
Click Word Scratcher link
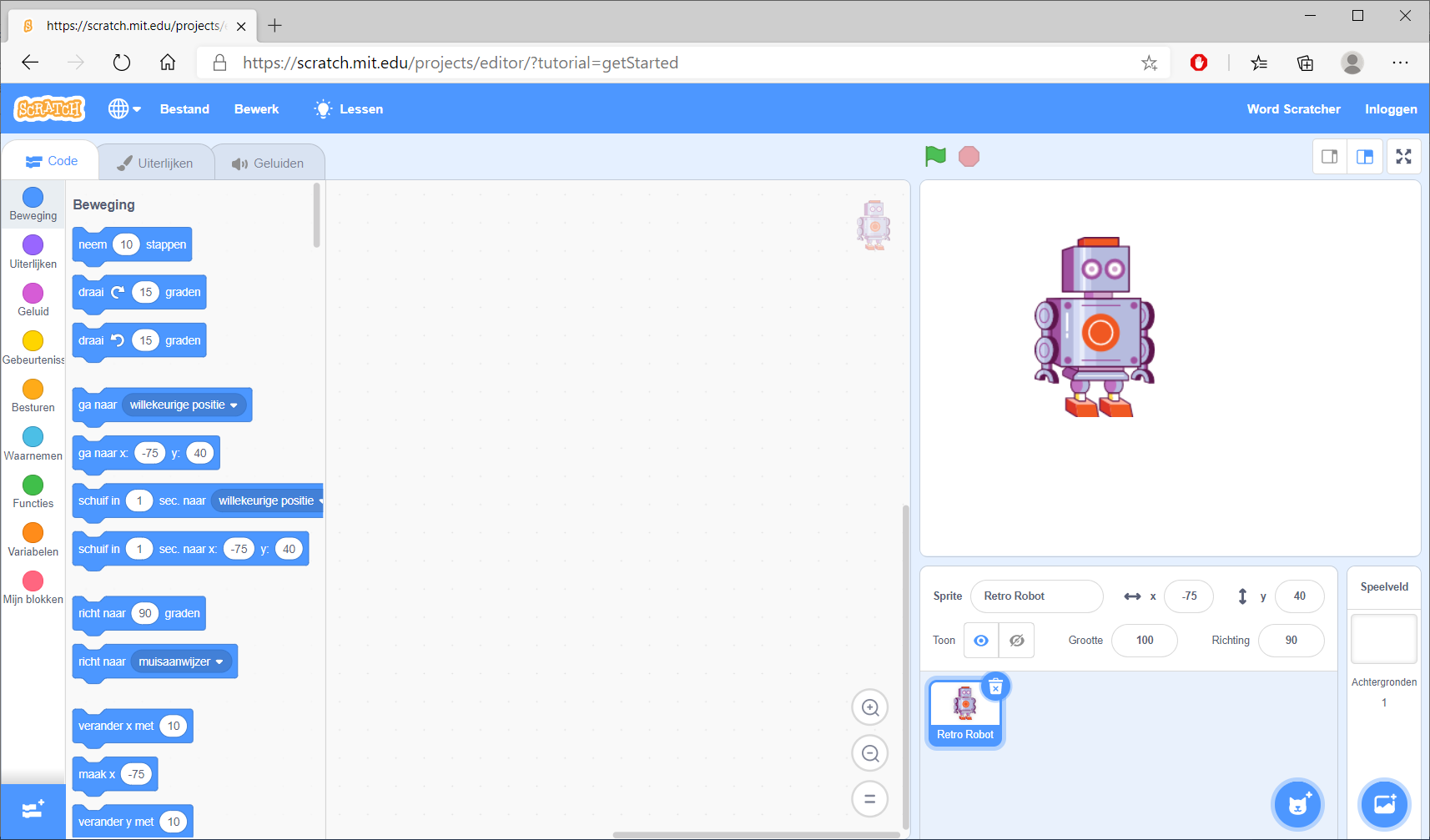coord(1293,109)
